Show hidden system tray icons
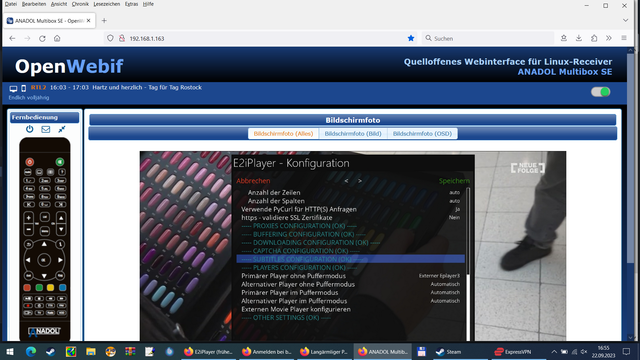This screenshot has width=640, height=360. point(554,351)
